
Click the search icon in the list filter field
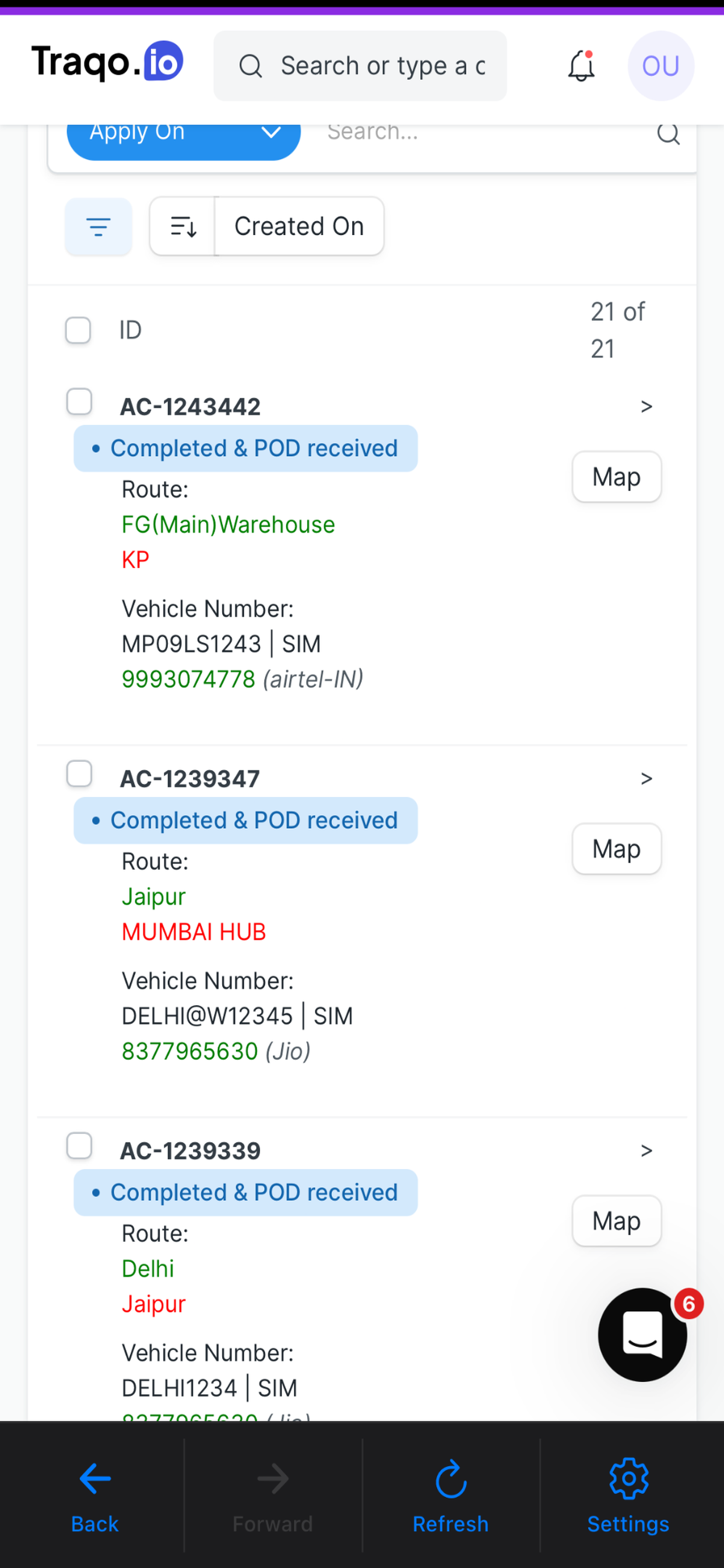point(668,134)
